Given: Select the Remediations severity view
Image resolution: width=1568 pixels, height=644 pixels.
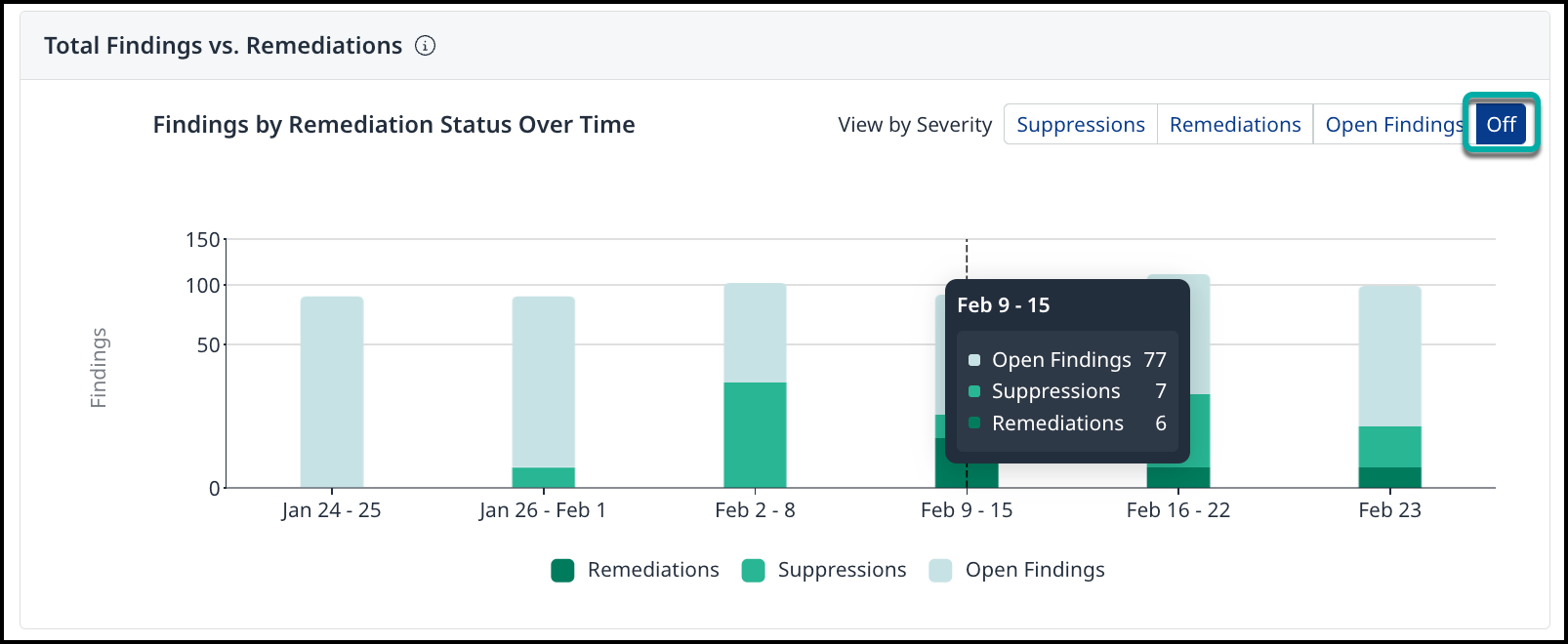Looking at the screenshot, I should click(1234, 125).
